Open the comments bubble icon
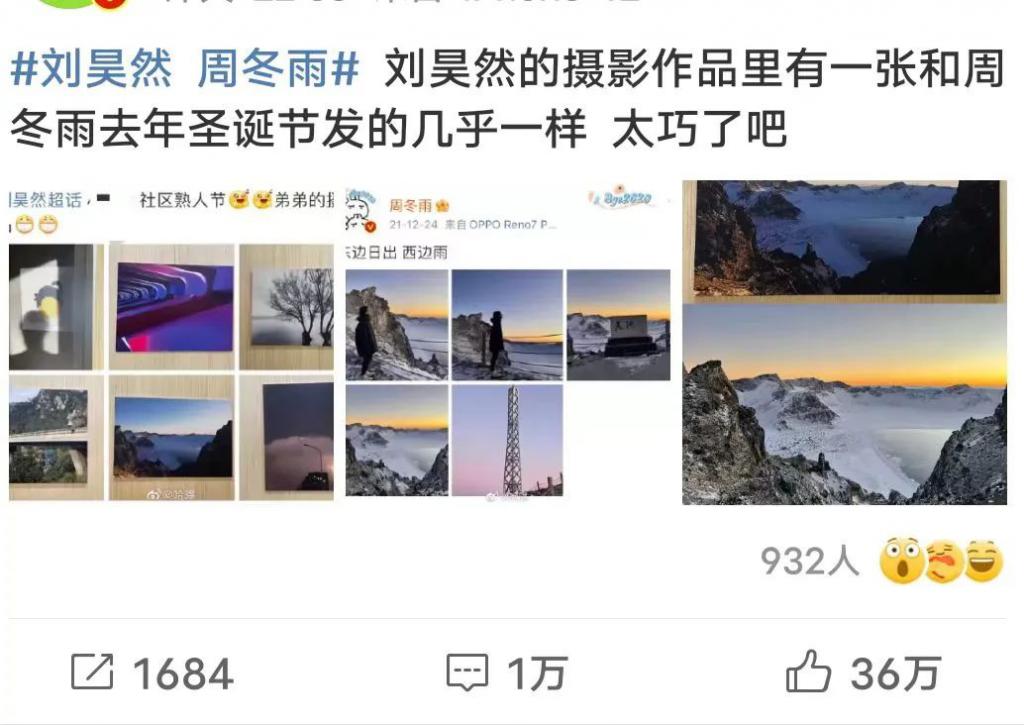1024x725 pixels. coord(467,672)
